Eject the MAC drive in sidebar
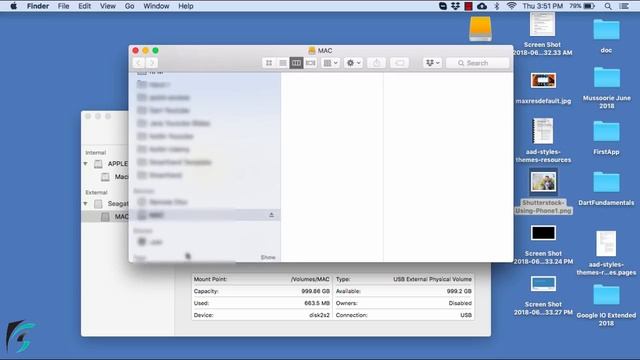Image resolution: width=640 pixels, height=360 pixels. tap(271, 215)
